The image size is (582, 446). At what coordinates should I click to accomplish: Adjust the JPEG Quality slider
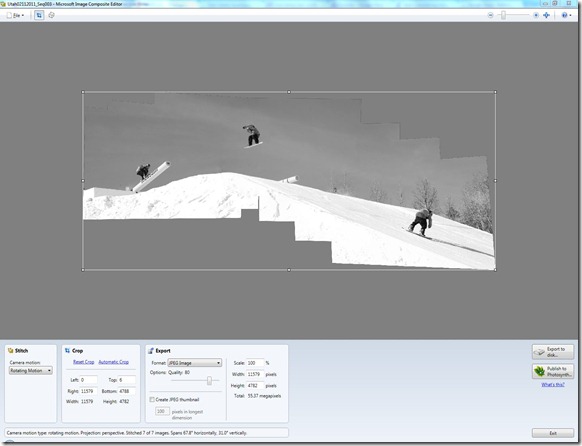click(x=209, y=380)
